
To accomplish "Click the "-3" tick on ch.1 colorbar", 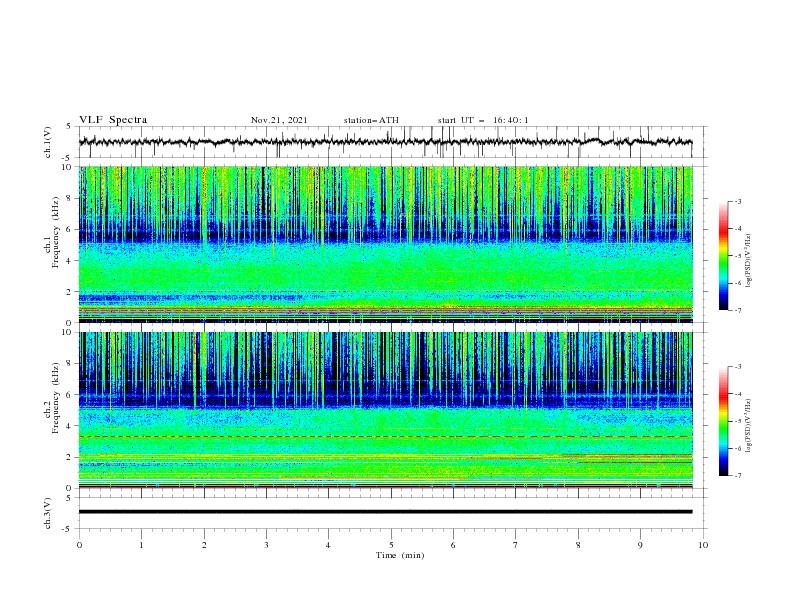I will (x=737, y=201).
